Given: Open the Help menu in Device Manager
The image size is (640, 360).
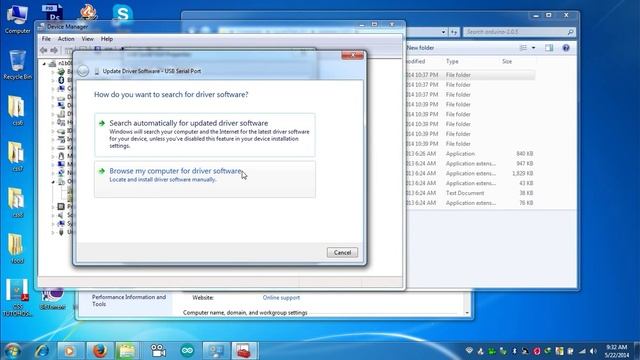Looking at the screenshot, I should point(107,39).
